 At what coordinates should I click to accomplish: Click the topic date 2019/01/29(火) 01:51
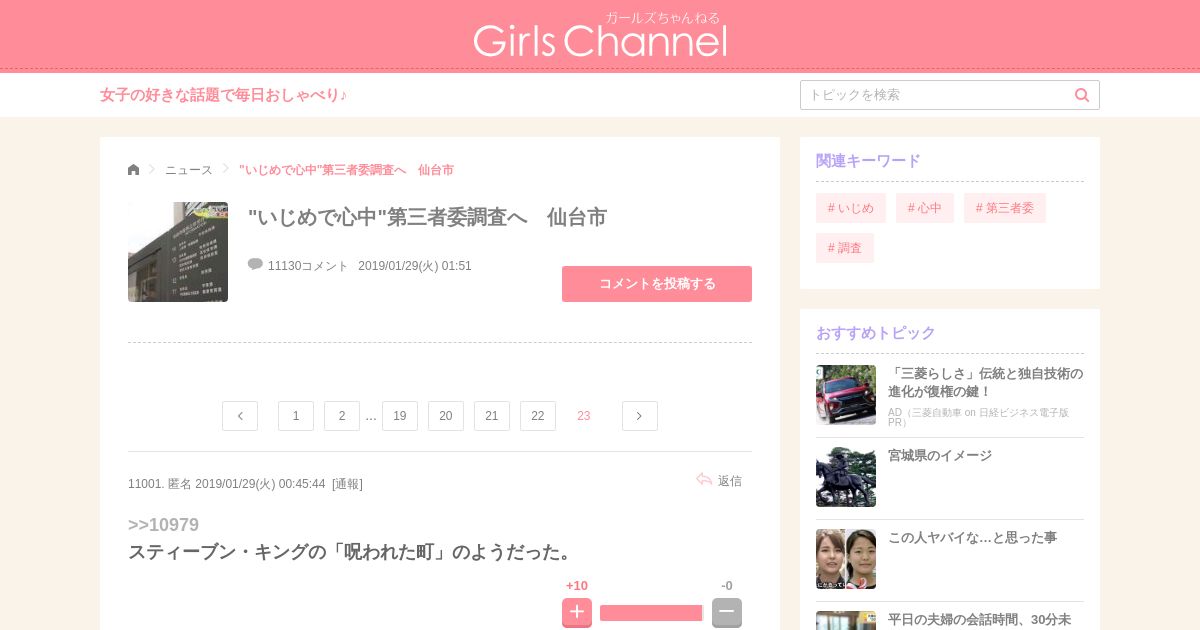click(x=415, y=266)
